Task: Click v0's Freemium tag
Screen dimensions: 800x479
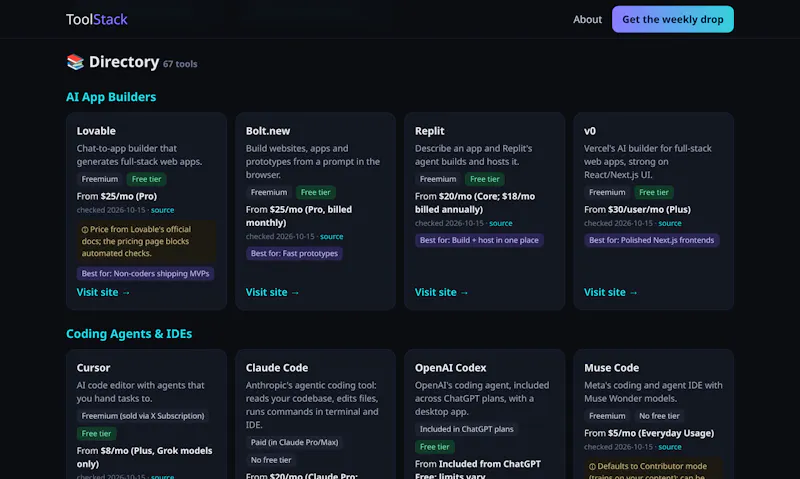Action: pos(607,192)
